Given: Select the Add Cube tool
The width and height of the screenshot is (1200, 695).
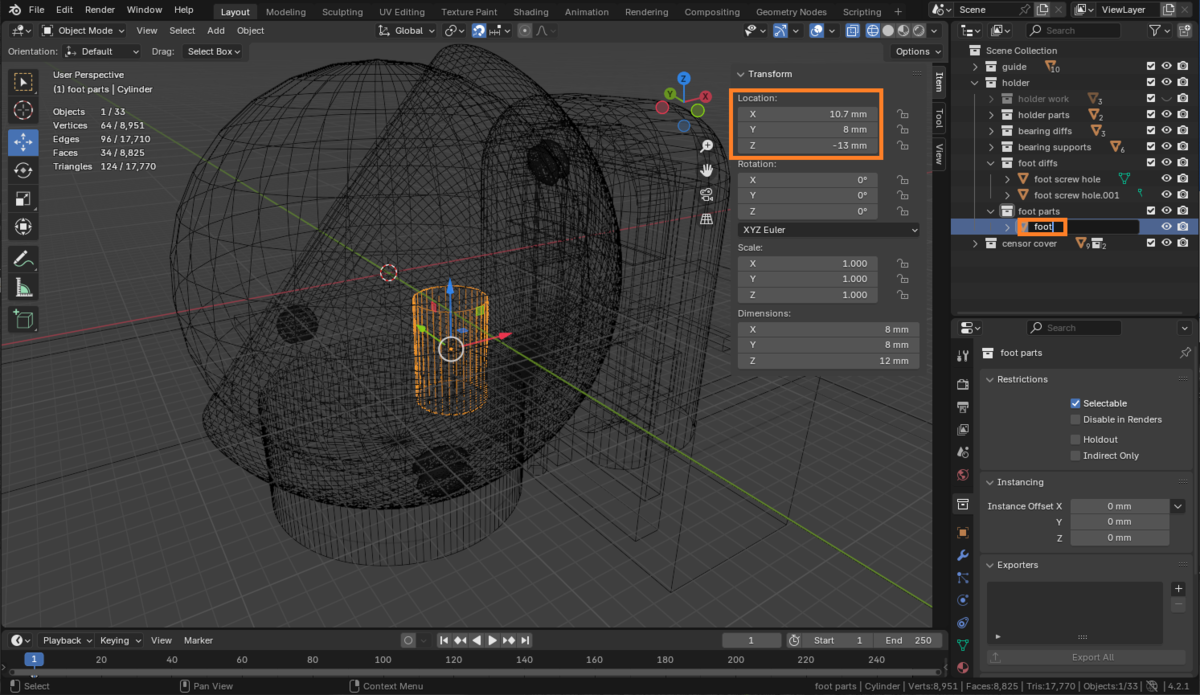Looking at the screenshot, I should click(23, 319).
